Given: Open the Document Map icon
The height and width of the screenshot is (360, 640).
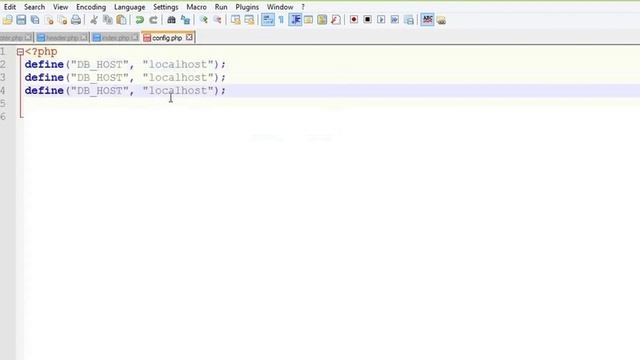Looking at the screenshot, I should 322,20.
